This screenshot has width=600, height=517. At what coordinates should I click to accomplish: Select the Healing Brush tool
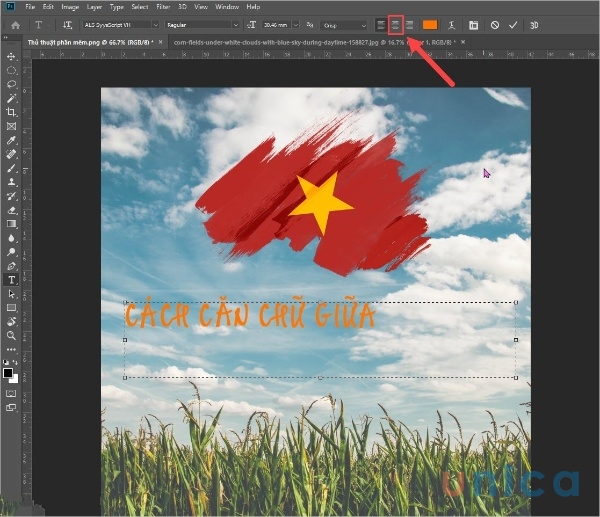[x=11, y=154]
